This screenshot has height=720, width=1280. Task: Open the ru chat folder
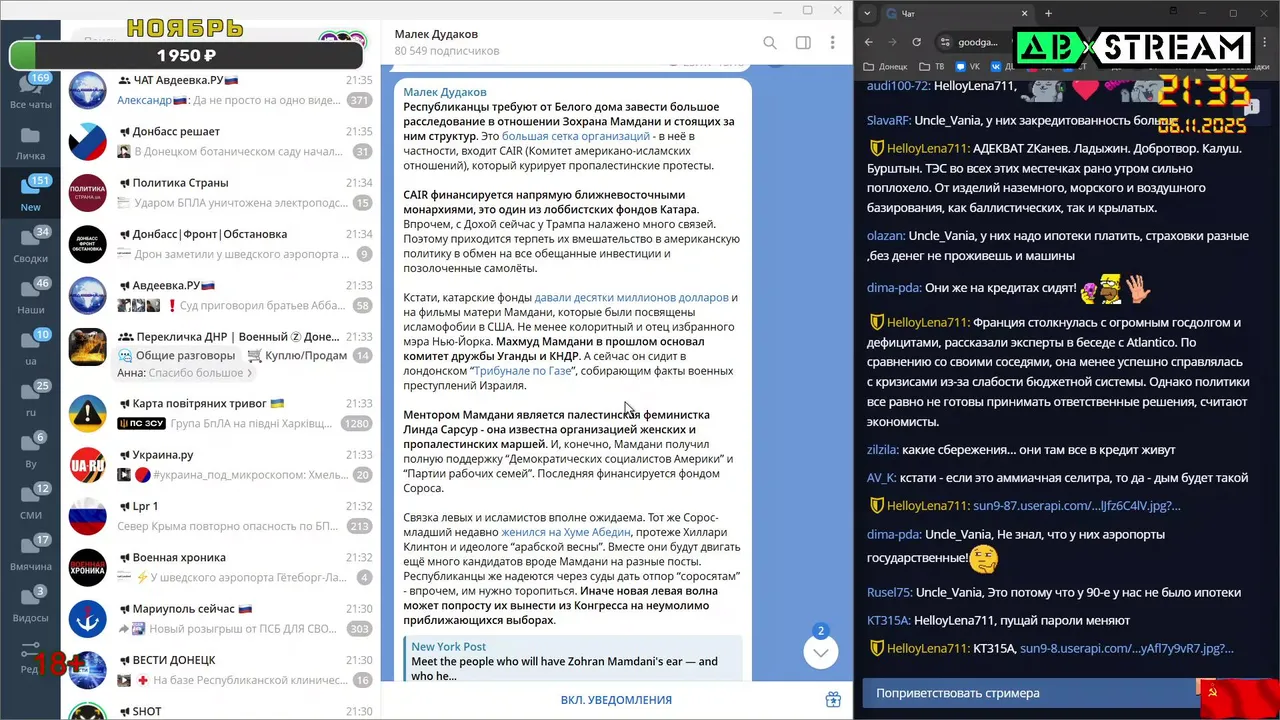pos(30,399)
